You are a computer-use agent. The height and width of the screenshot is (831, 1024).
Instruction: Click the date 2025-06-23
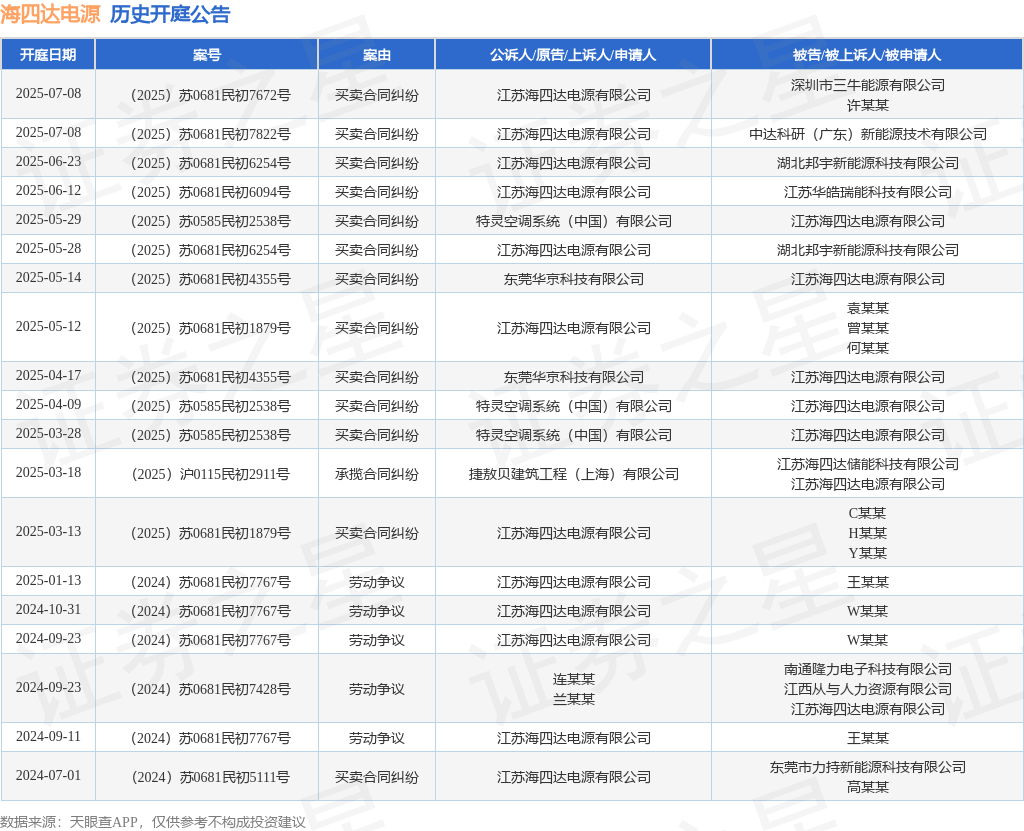tap(48, 162)
